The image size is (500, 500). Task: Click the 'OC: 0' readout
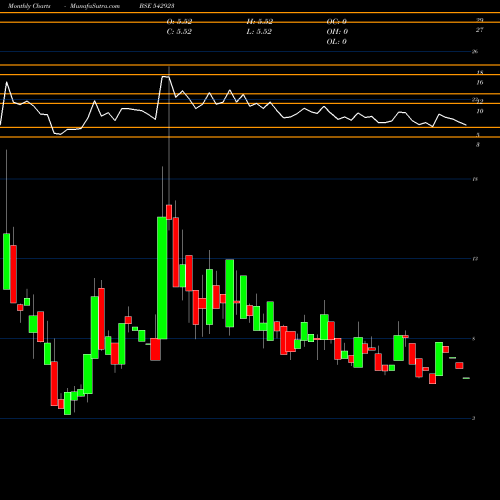337,22
